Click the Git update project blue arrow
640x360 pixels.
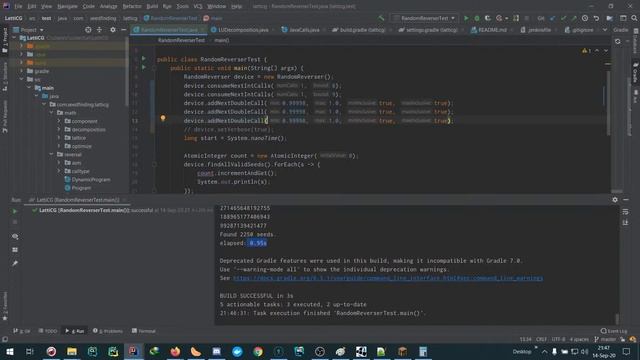click(553, 18)
